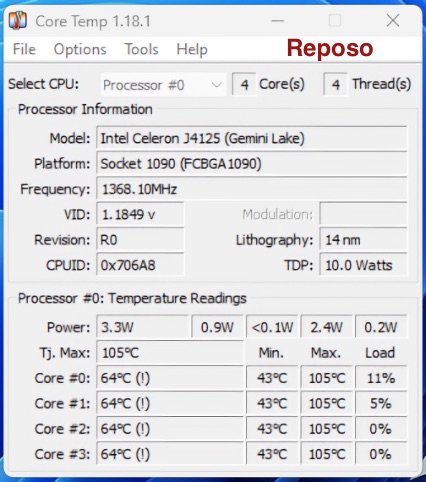The height and width of the screenshot is (482, 426).
Task: Click the VID value 1.1849 v
Action: click(140, 214)
